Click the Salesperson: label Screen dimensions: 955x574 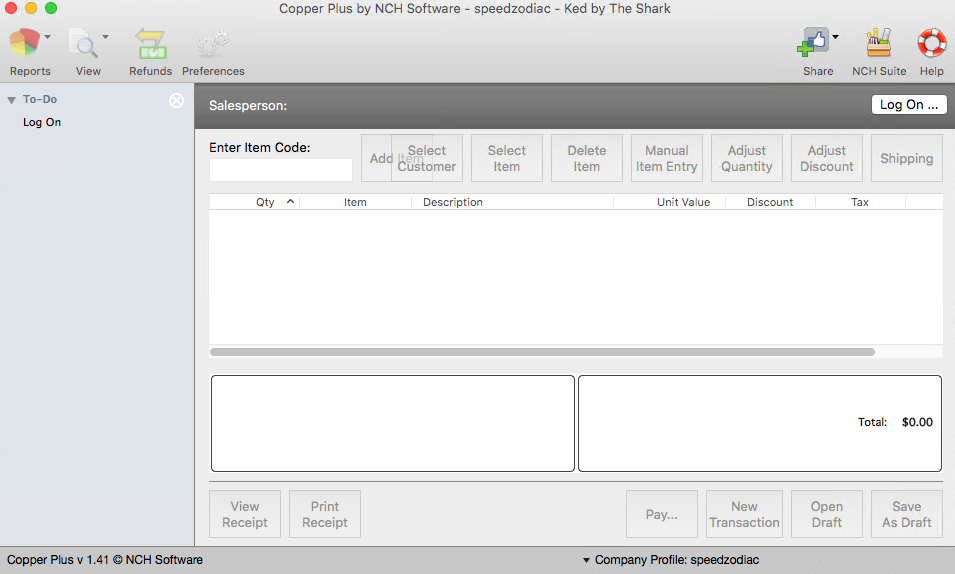248,105
